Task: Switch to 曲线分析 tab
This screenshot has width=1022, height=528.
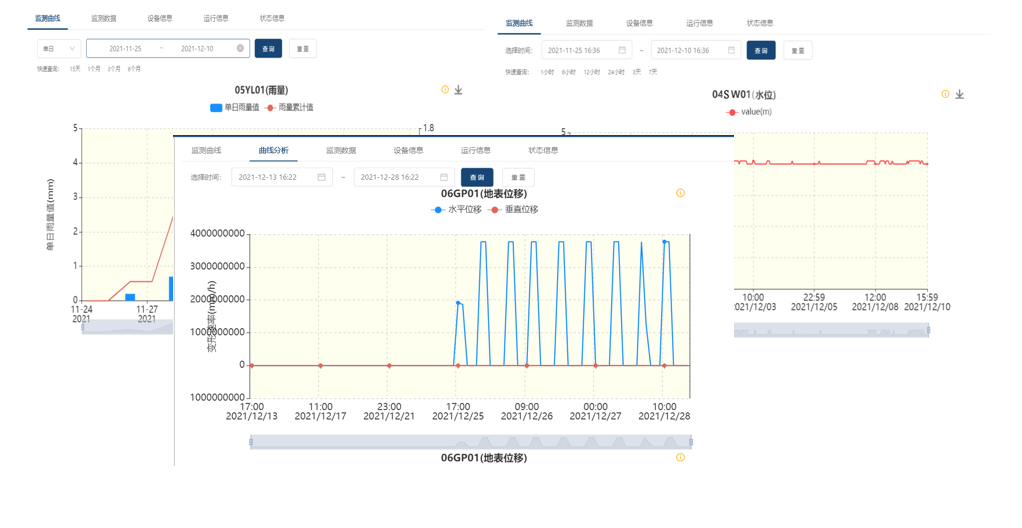Action: (x=273, y=151)
